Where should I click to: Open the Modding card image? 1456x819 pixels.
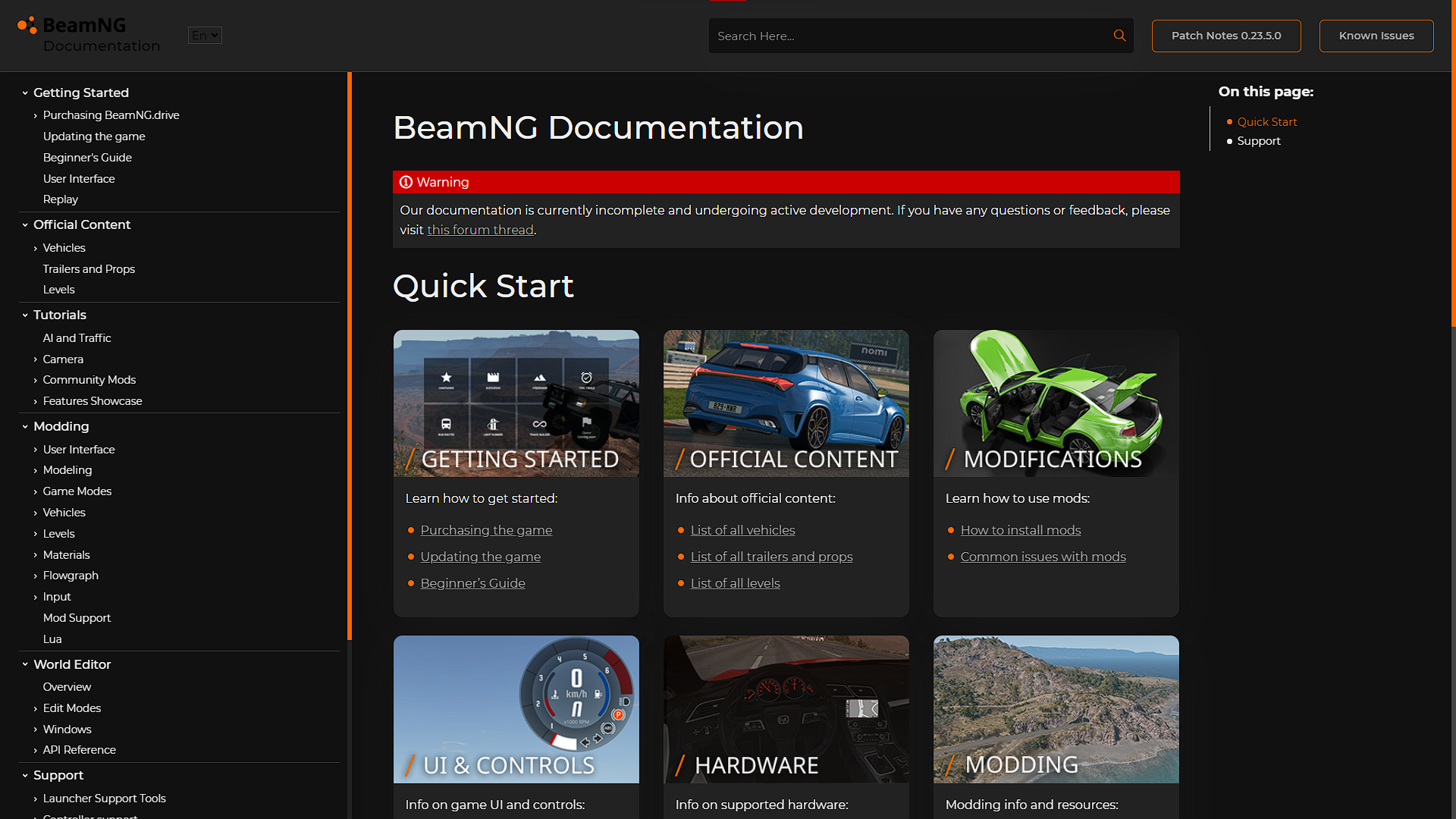coord(1056,708)
